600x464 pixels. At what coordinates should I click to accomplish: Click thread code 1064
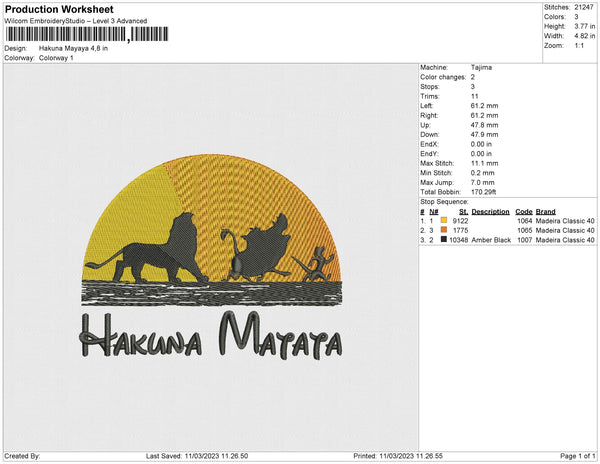pos(525,221)
